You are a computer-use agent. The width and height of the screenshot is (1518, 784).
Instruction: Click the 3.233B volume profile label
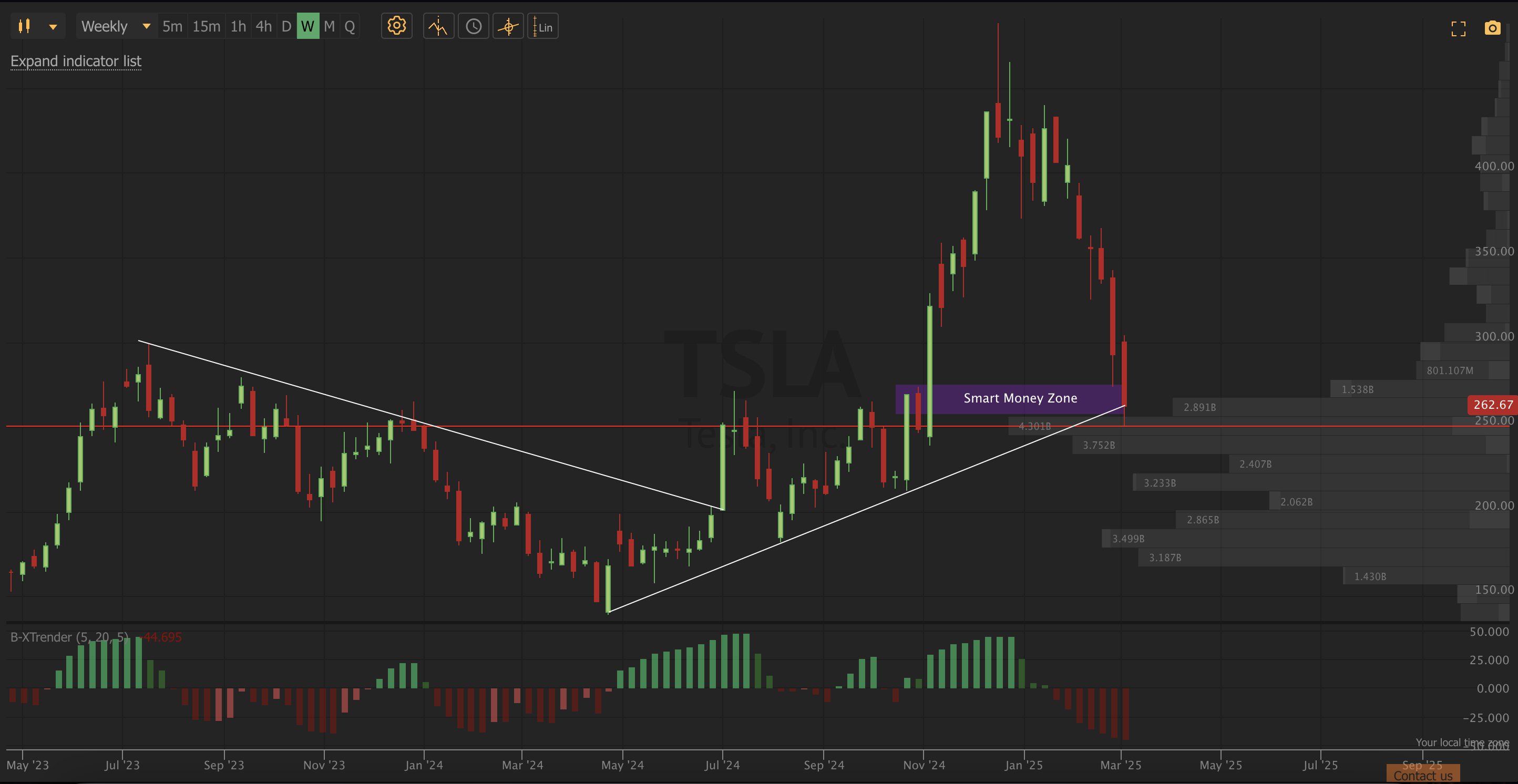[x=1160, y=483]
